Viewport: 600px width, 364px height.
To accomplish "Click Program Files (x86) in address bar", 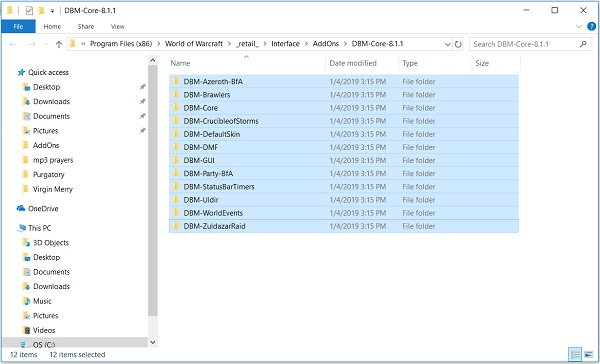I will click(x=121, y=44).
